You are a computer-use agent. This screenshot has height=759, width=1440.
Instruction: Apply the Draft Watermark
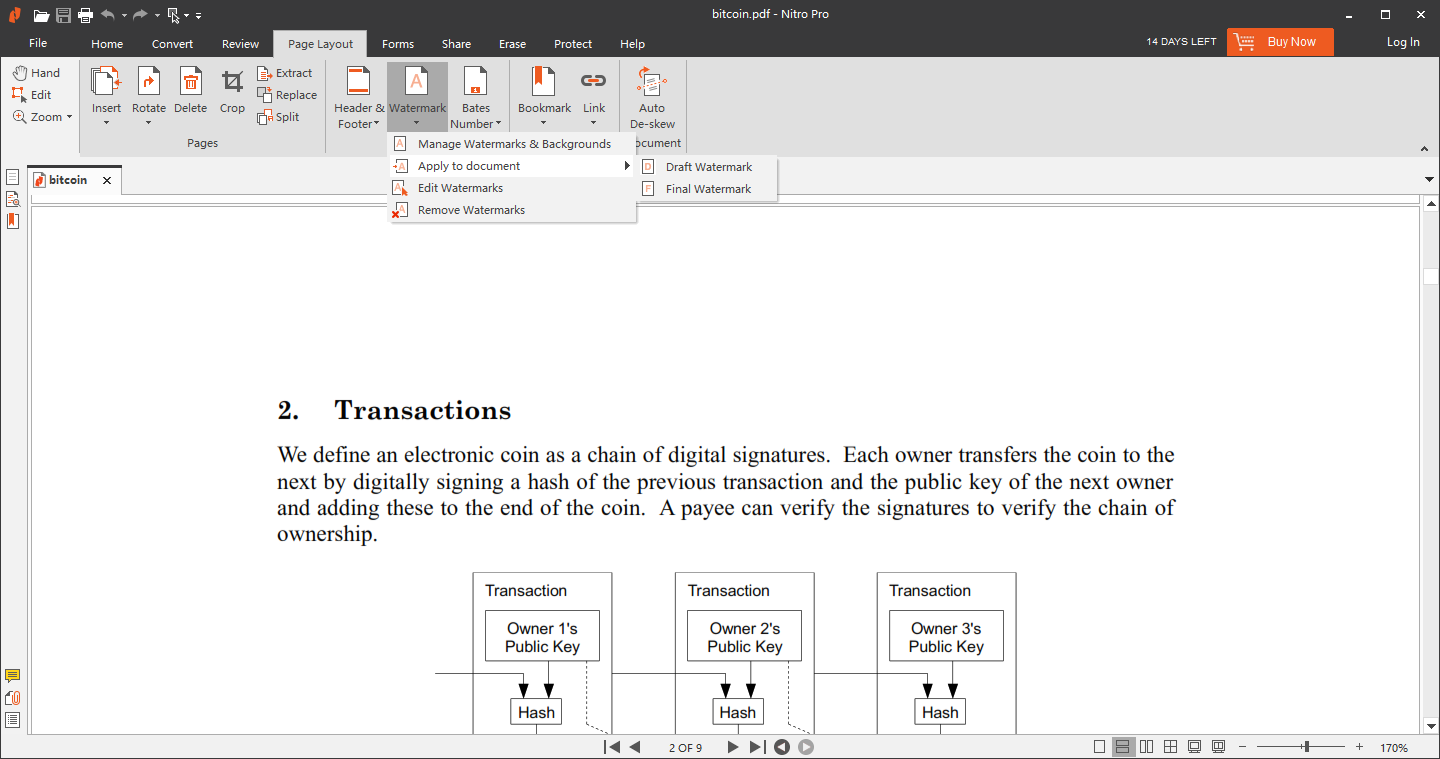click(x=706, y=167)
